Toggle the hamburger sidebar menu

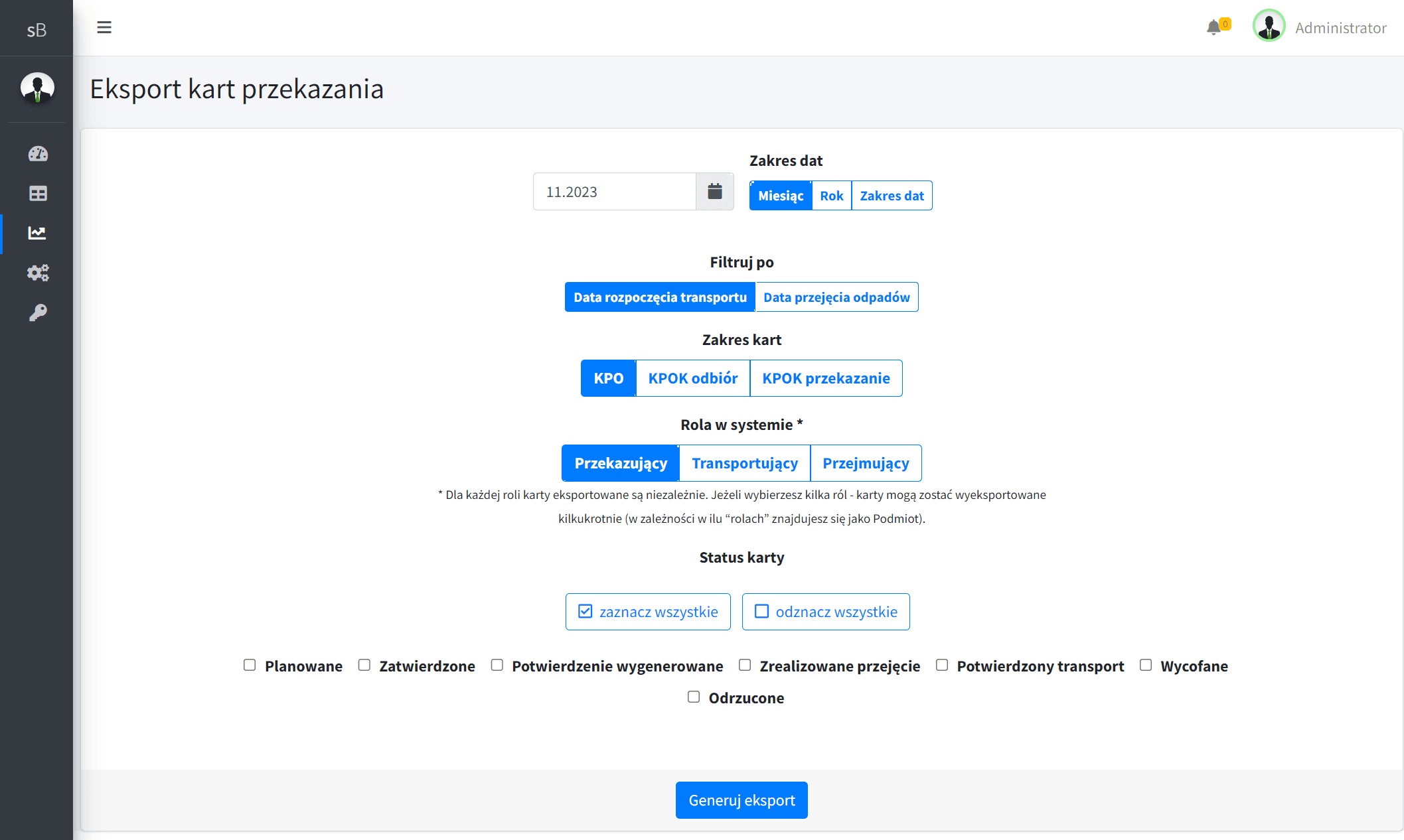click(x=104, y=27)
